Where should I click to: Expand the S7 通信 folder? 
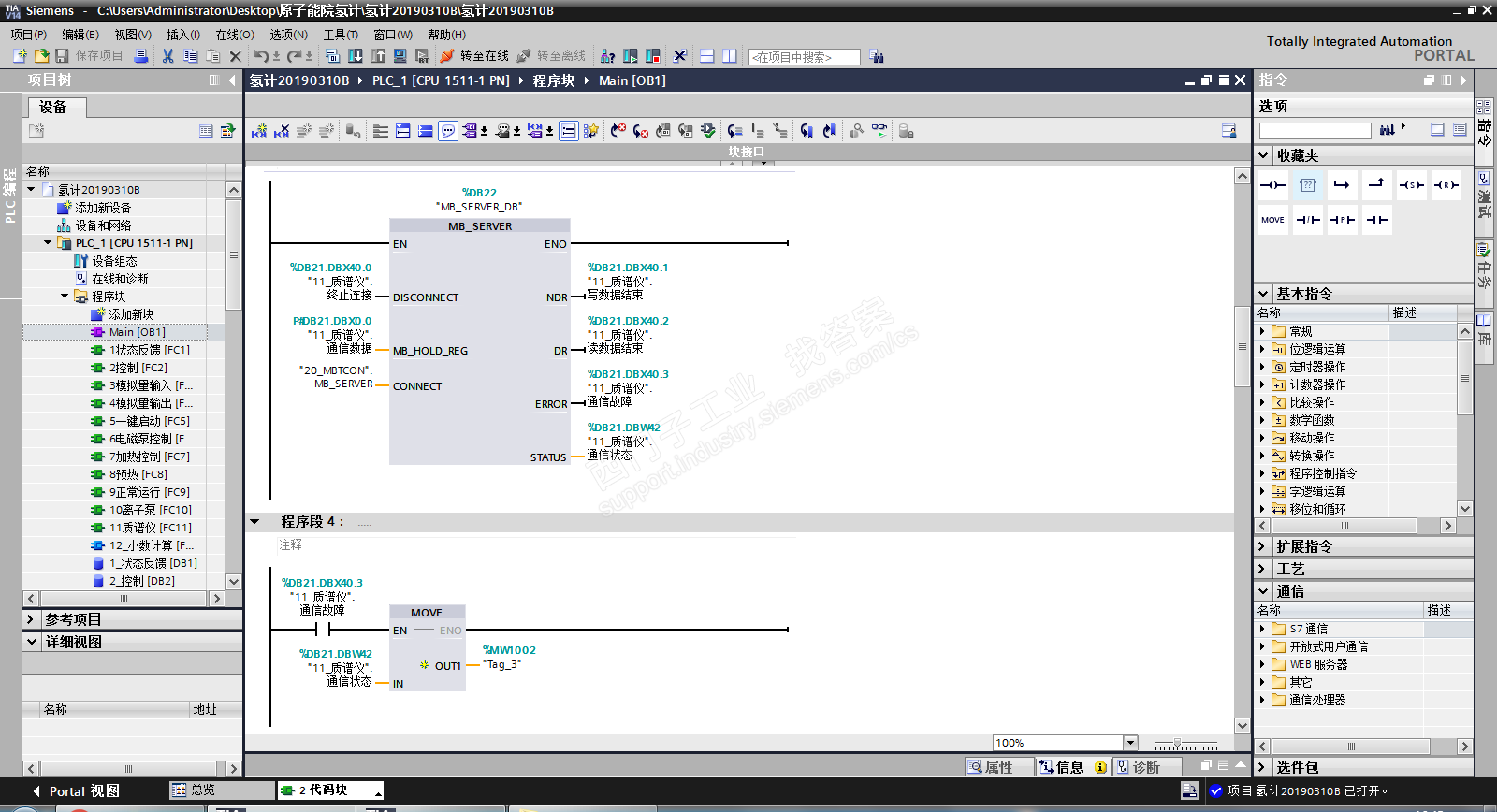click(1262, 629)
